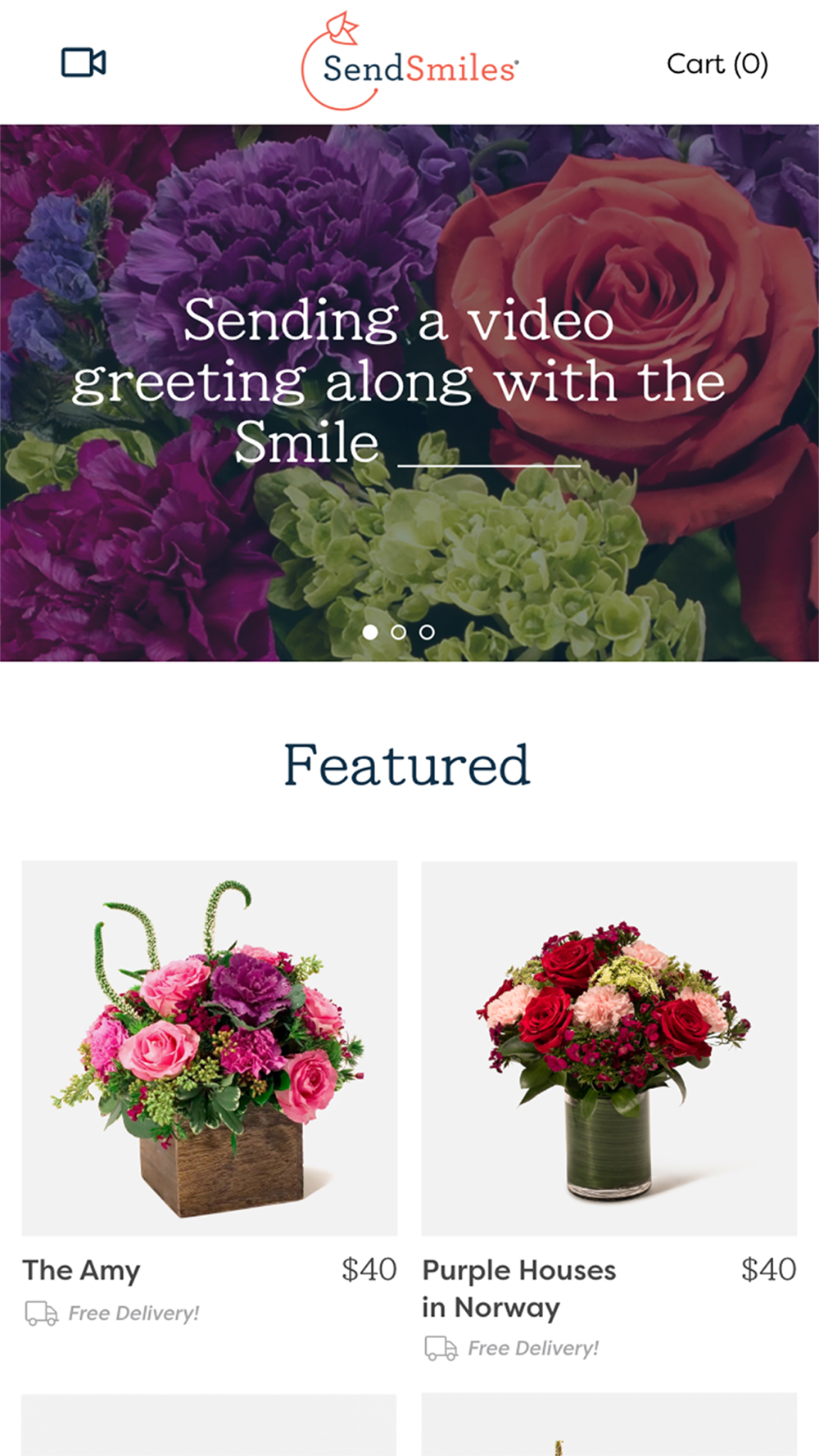
Task: Open the Cart (0) link
Action: click(717, 64)
